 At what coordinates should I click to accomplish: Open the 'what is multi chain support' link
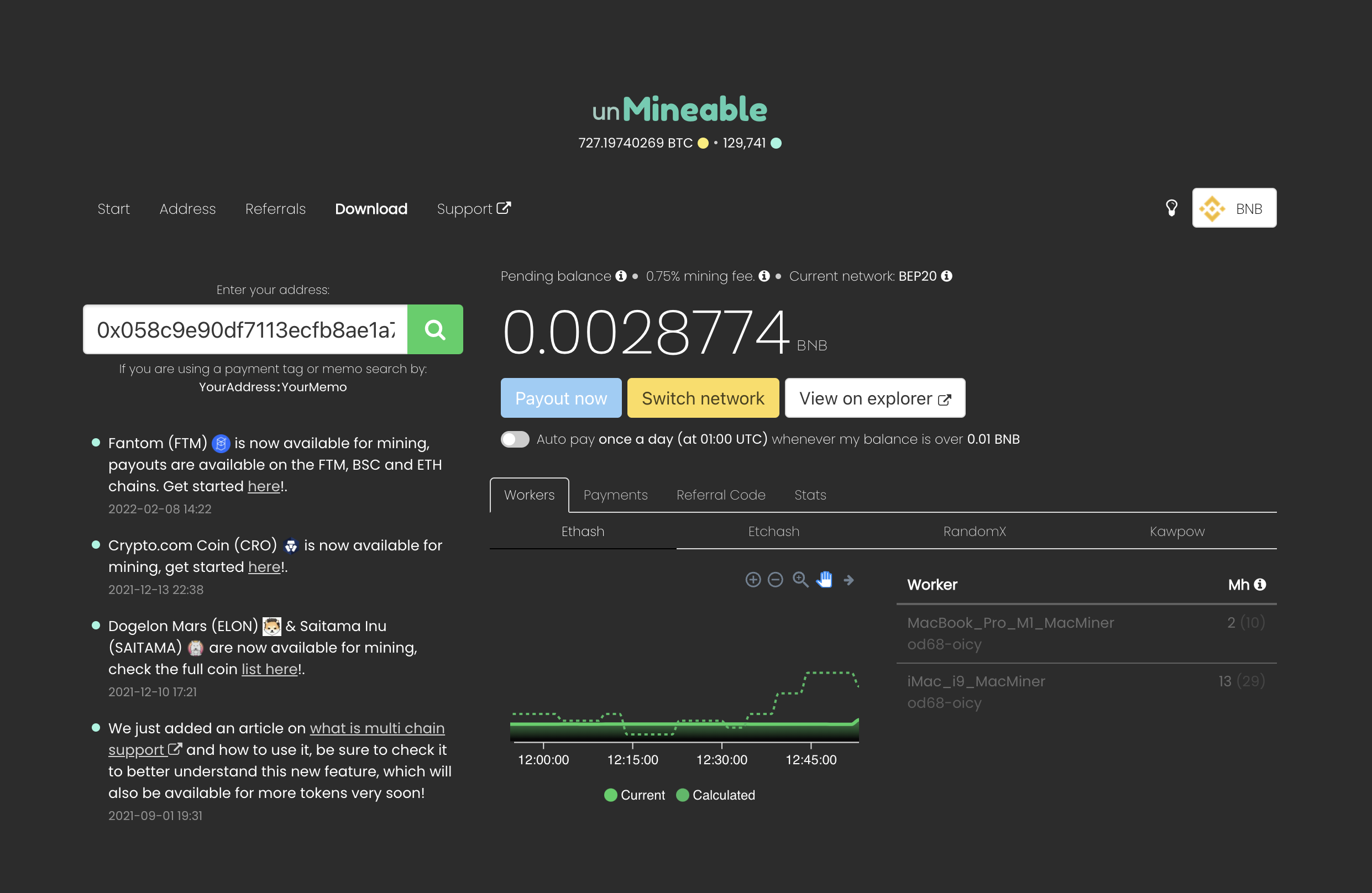point(277,739)
